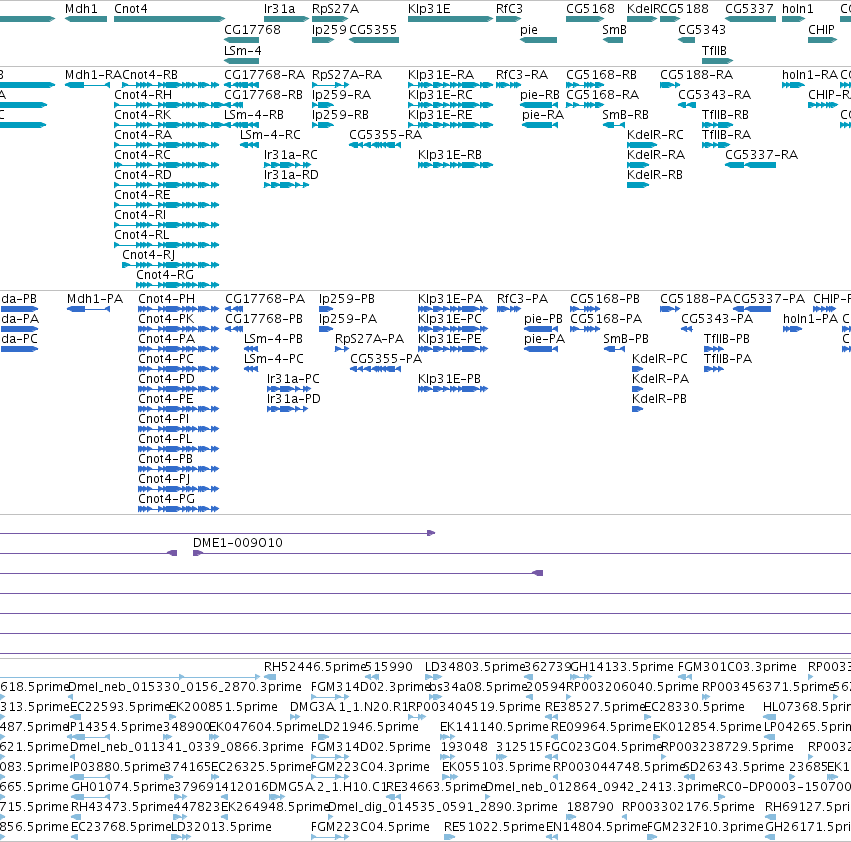Select the gene arrow beneath the 'CG5355' gene name
This screenshot has width=851, height=842.
(x=374, y=40)
